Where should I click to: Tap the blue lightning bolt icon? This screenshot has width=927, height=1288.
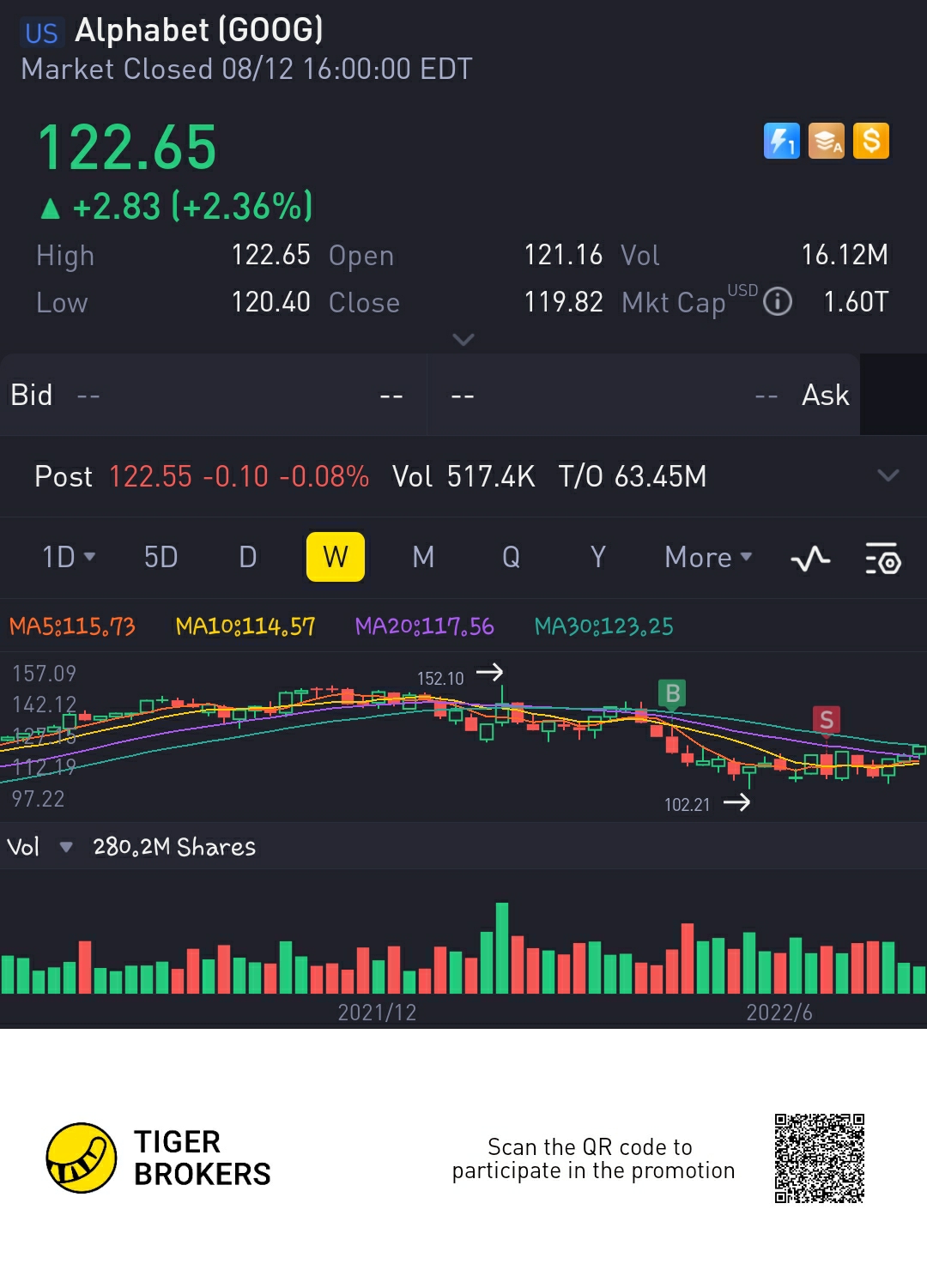[781, 141]
